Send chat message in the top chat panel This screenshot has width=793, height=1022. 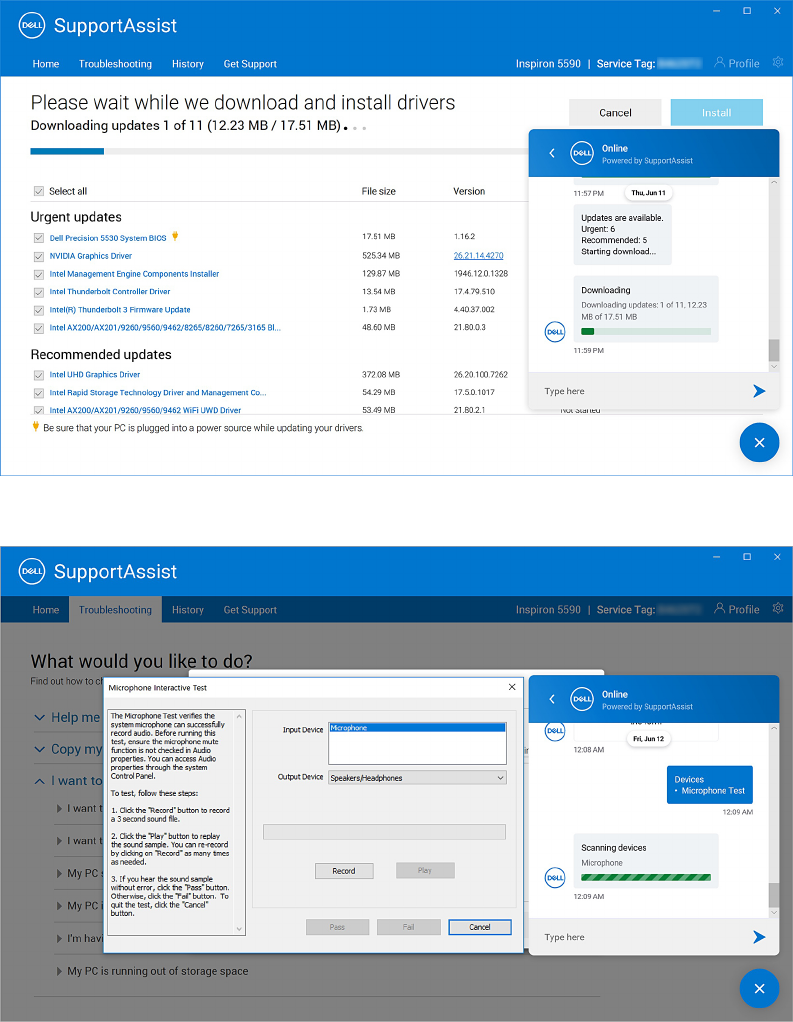coord(759,391)
